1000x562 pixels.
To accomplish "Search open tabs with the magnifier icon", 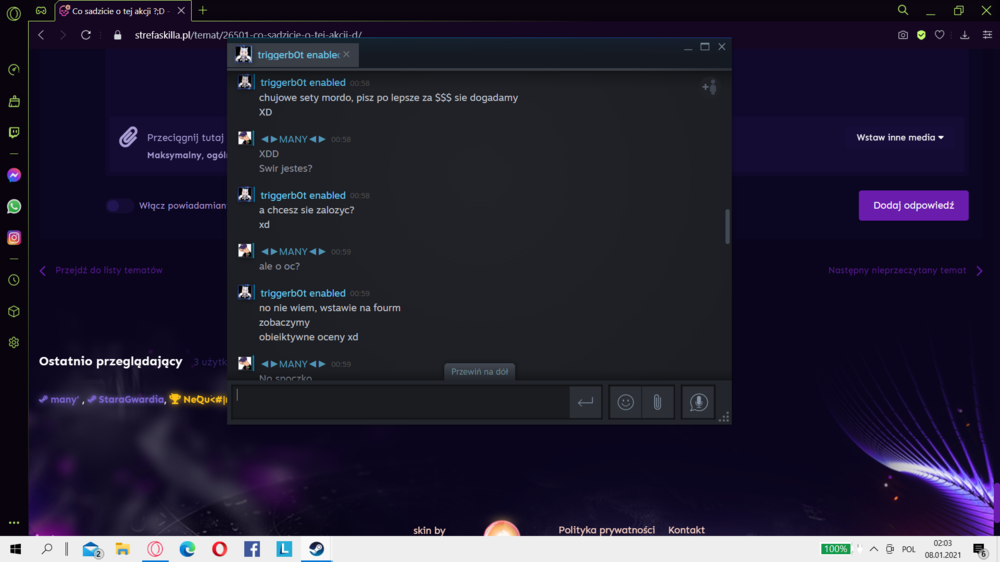I will [902, 10].
